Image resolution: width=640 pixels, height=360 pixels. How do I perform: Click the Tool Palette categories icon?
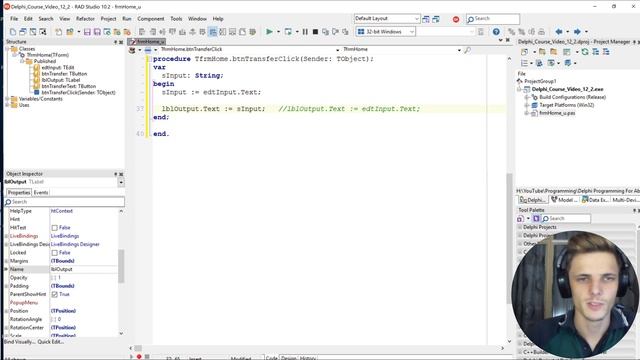520,218
